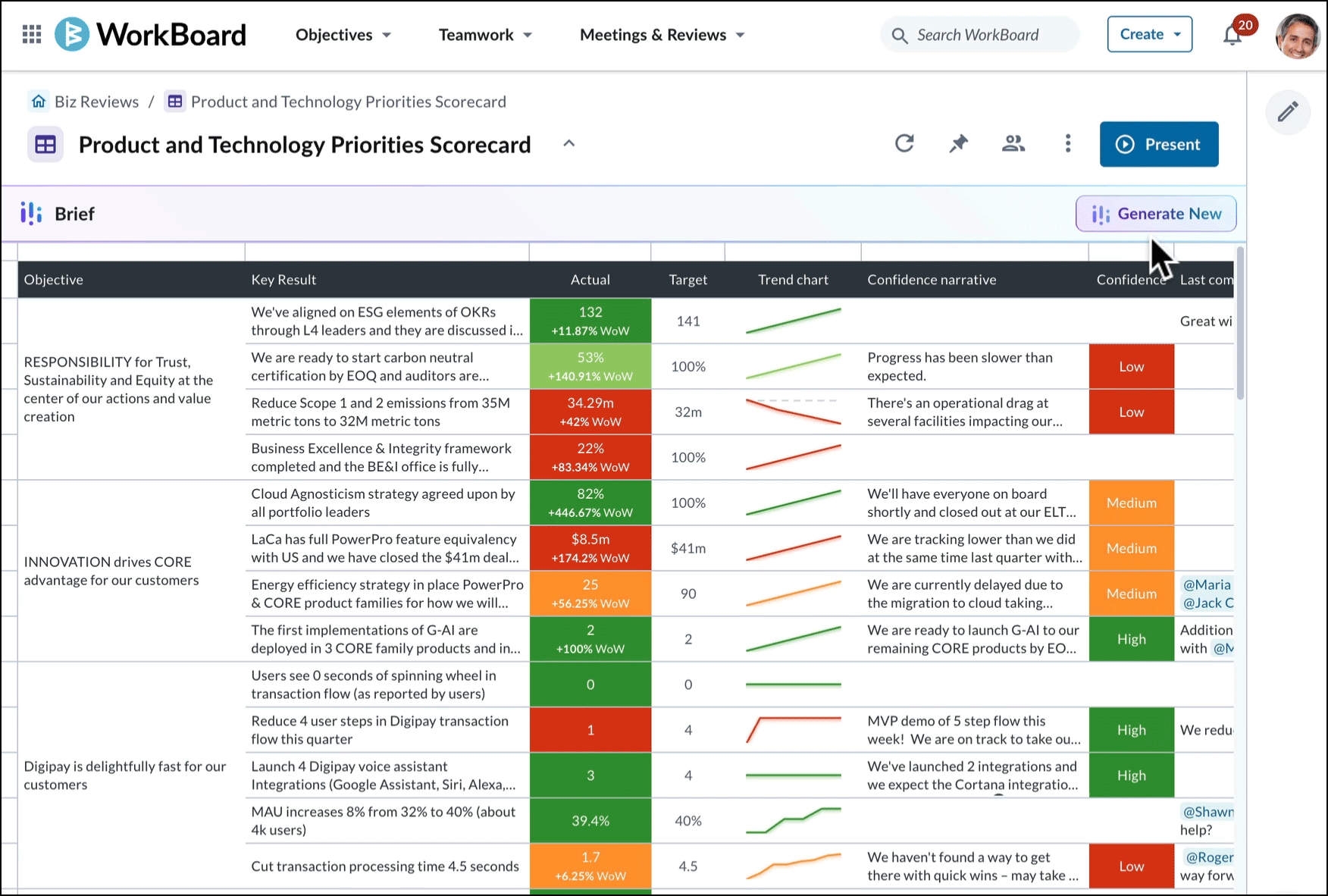Click the Target column header

(688, 280)
